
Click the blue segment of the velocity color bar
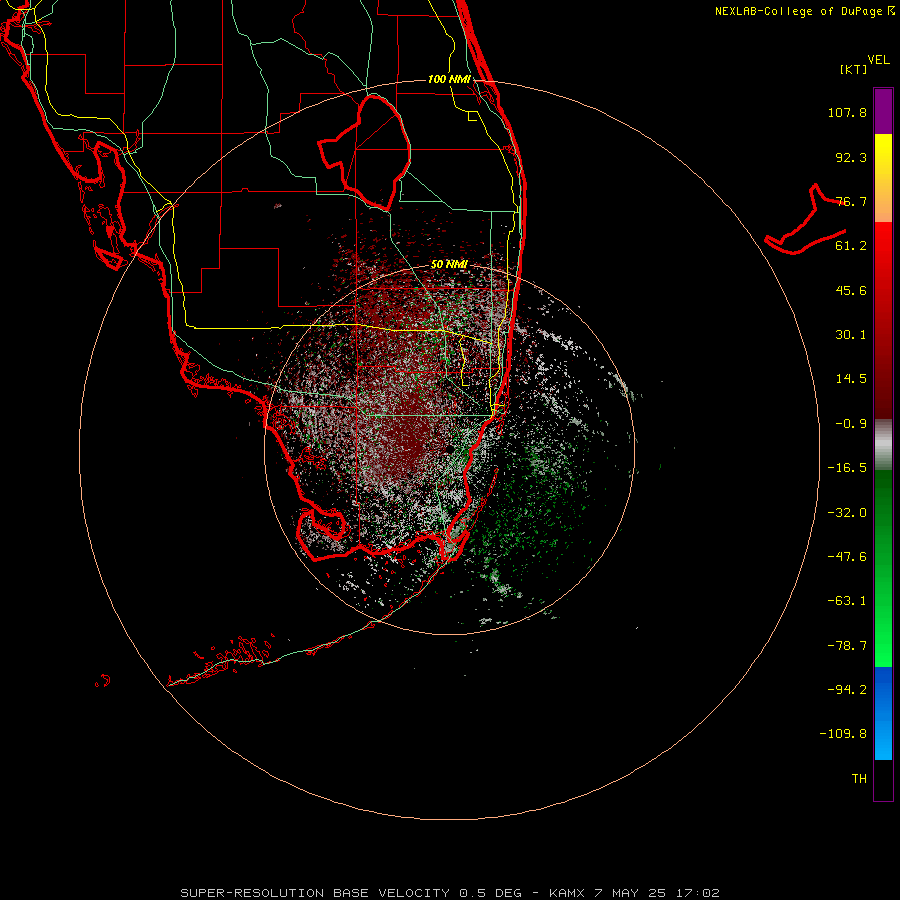coord(883,713)
